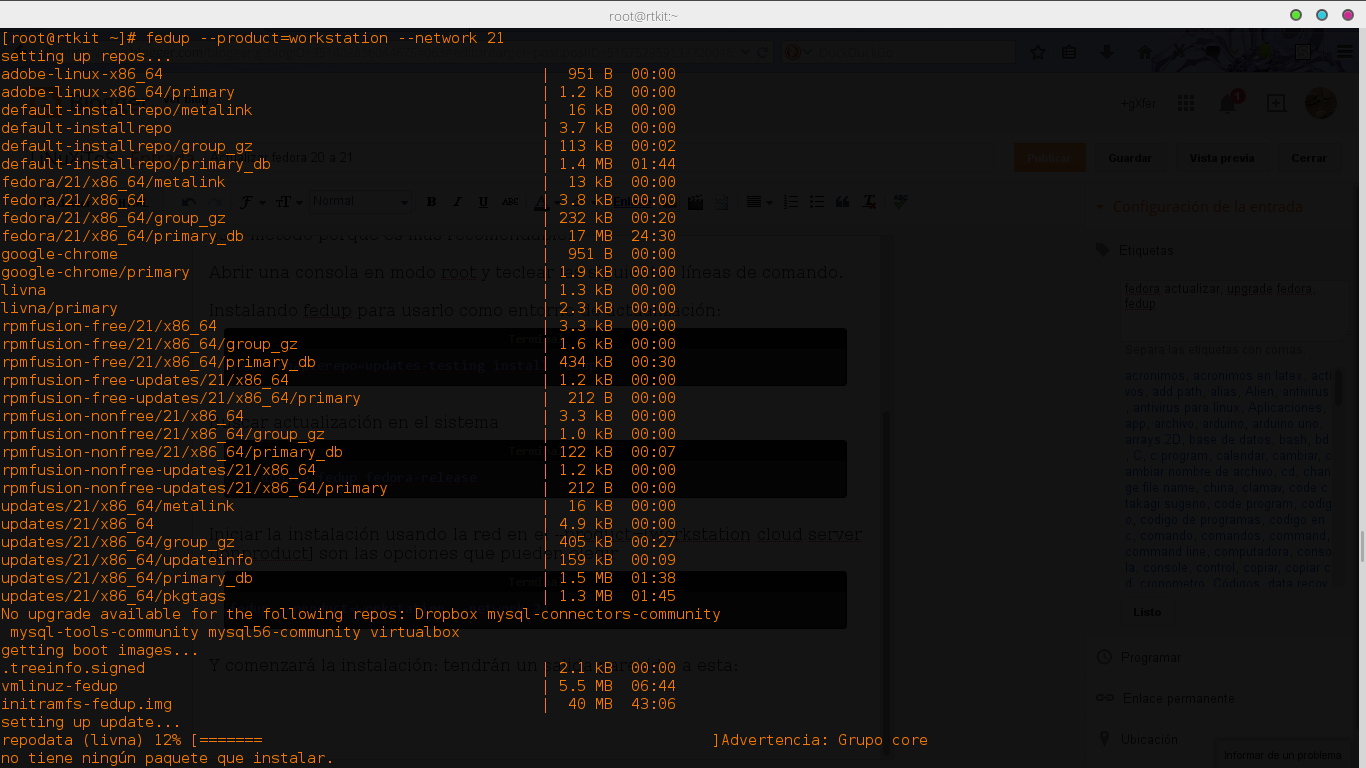1366x768 pixels.
Task: Undo the last edit in Blogger editor
Action: coord(189,202)
